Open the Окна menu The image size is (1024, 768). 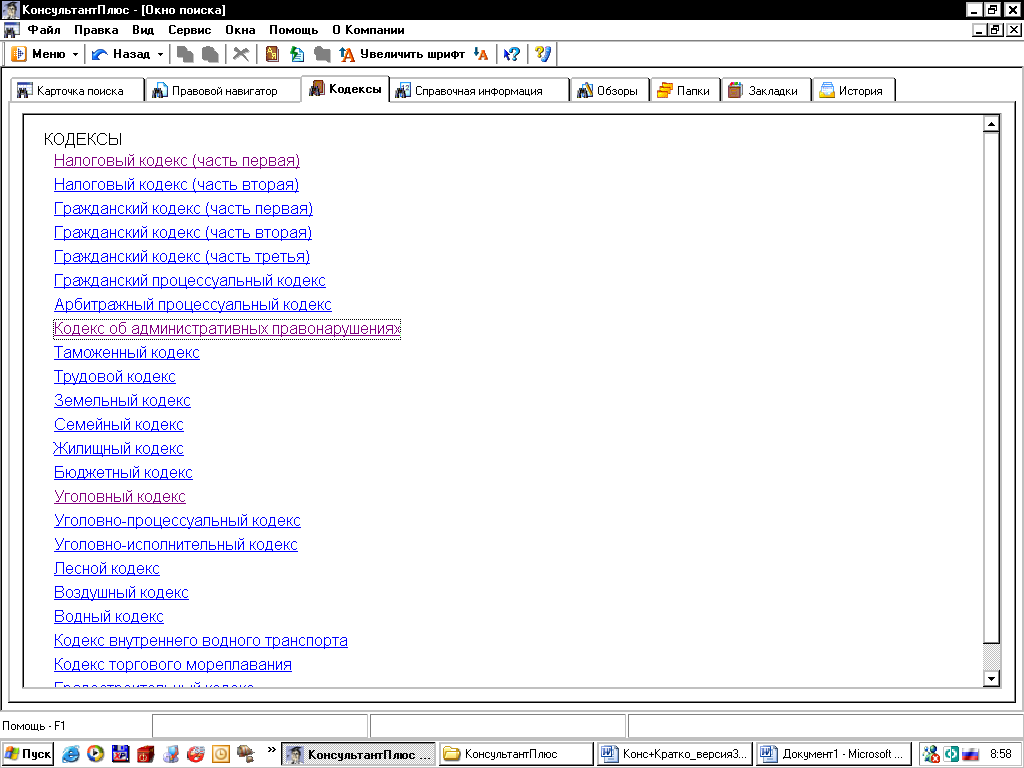pyautogui.click(x=240, y=30)
